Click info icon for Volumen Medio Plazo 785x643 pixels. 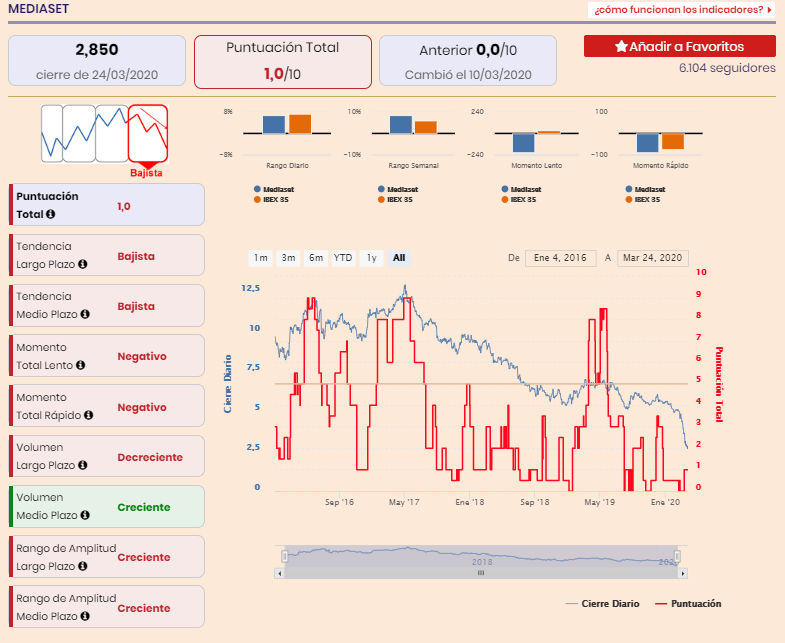pos(85,515)
